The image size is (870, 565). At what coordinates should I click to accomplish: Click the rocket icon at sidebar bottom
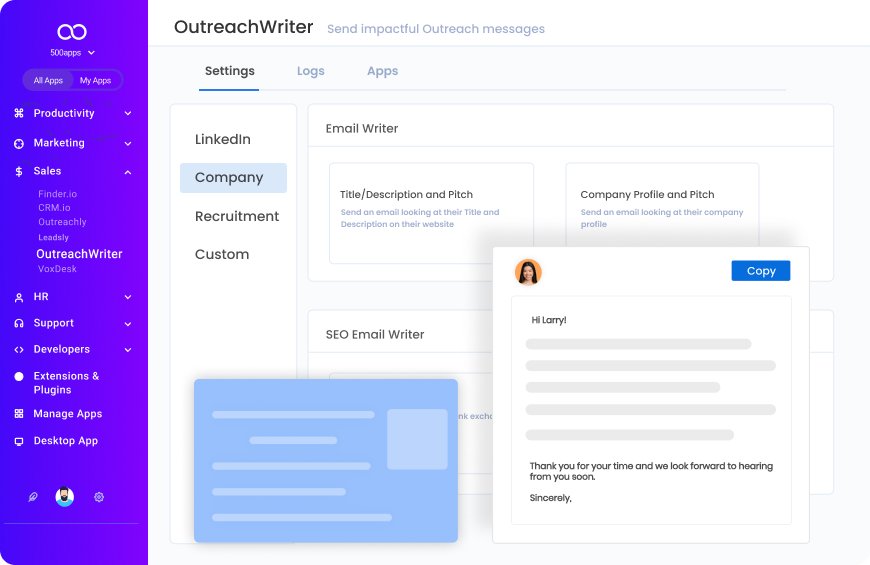[x=33, y=497]
